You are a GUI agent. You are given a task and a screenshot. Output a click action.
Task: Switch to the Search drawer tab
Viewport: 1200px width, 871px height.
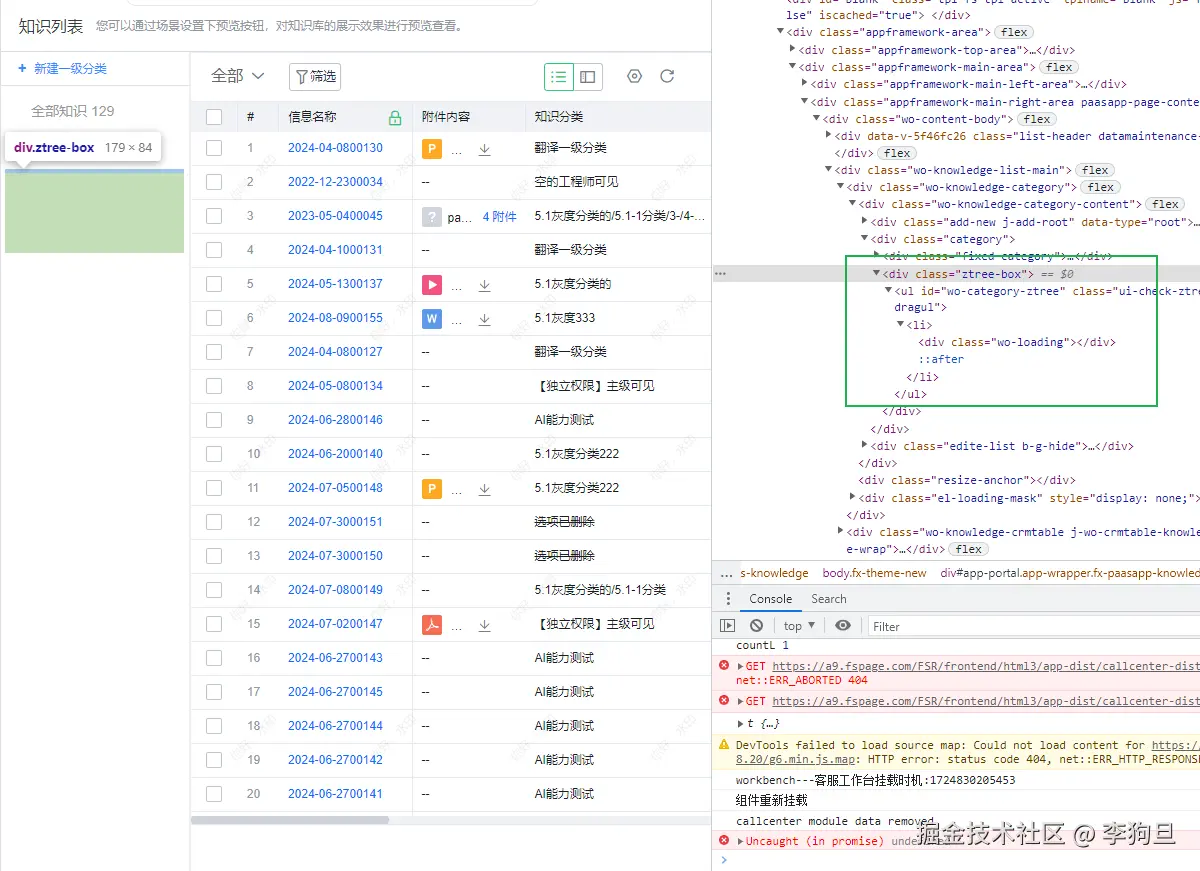tap(829, 599)
